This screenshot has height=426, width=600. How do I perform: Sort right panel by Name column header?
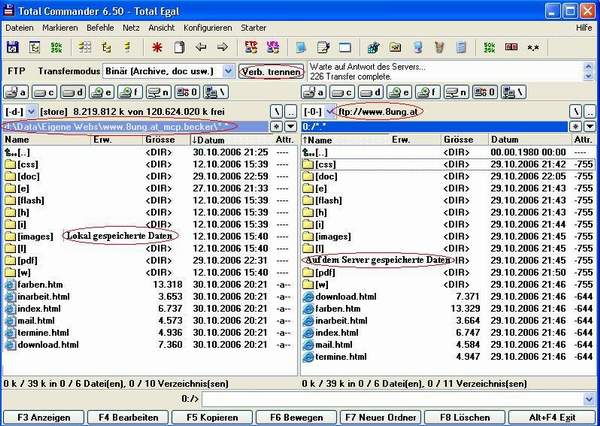coord(345,140)
